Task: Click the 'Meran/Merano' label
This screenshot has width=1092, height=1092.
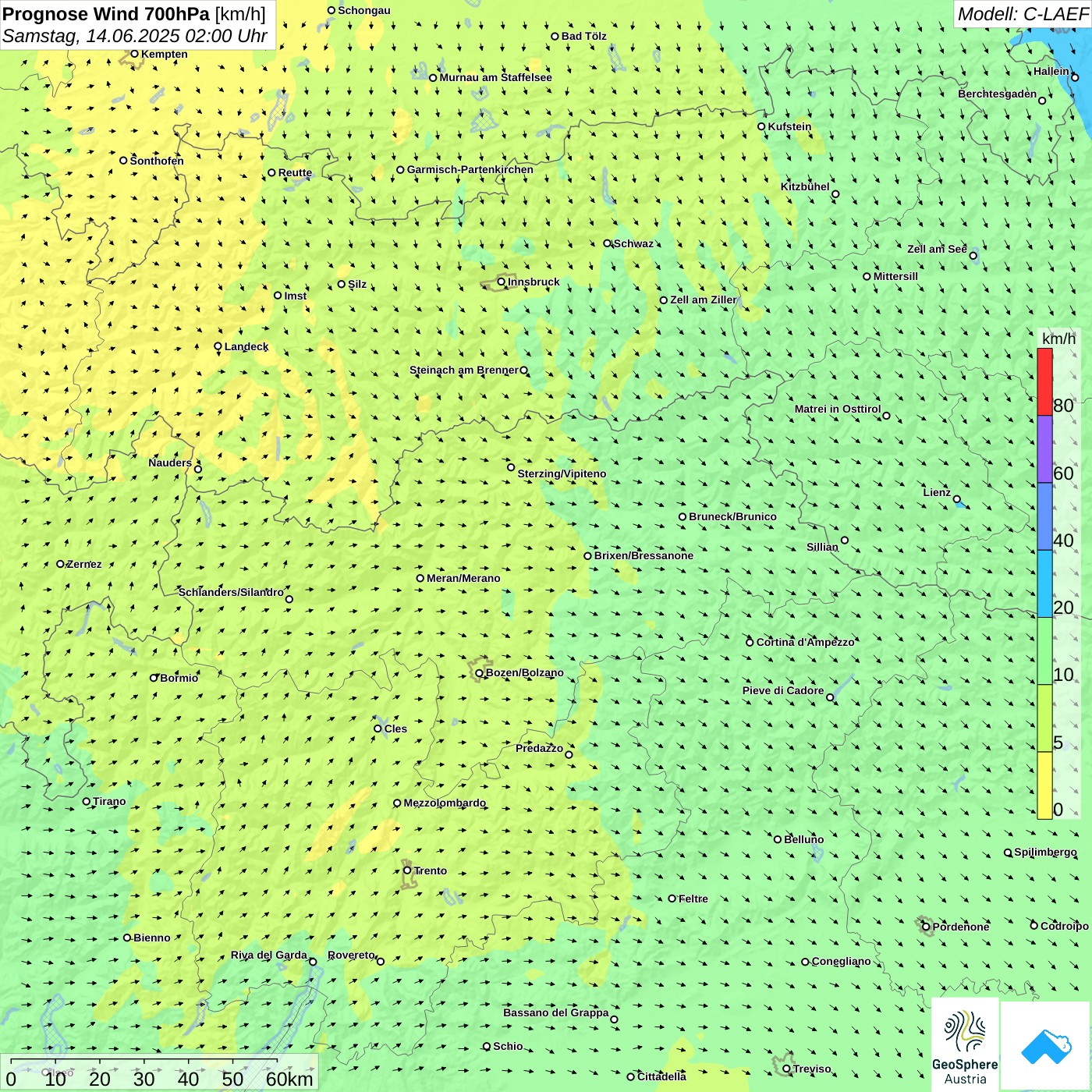Action: click(464, 578)
